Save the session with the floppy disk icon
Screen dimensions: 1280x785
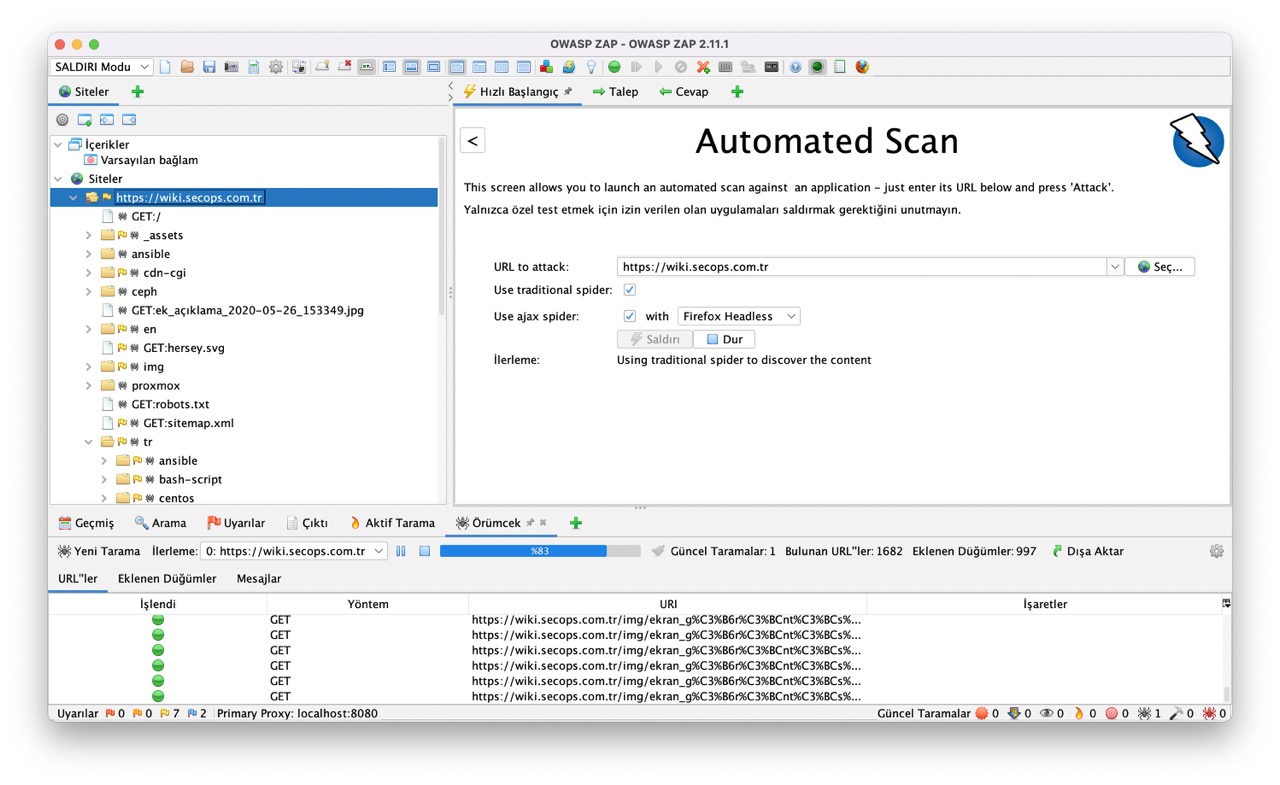tap(209, 67)
